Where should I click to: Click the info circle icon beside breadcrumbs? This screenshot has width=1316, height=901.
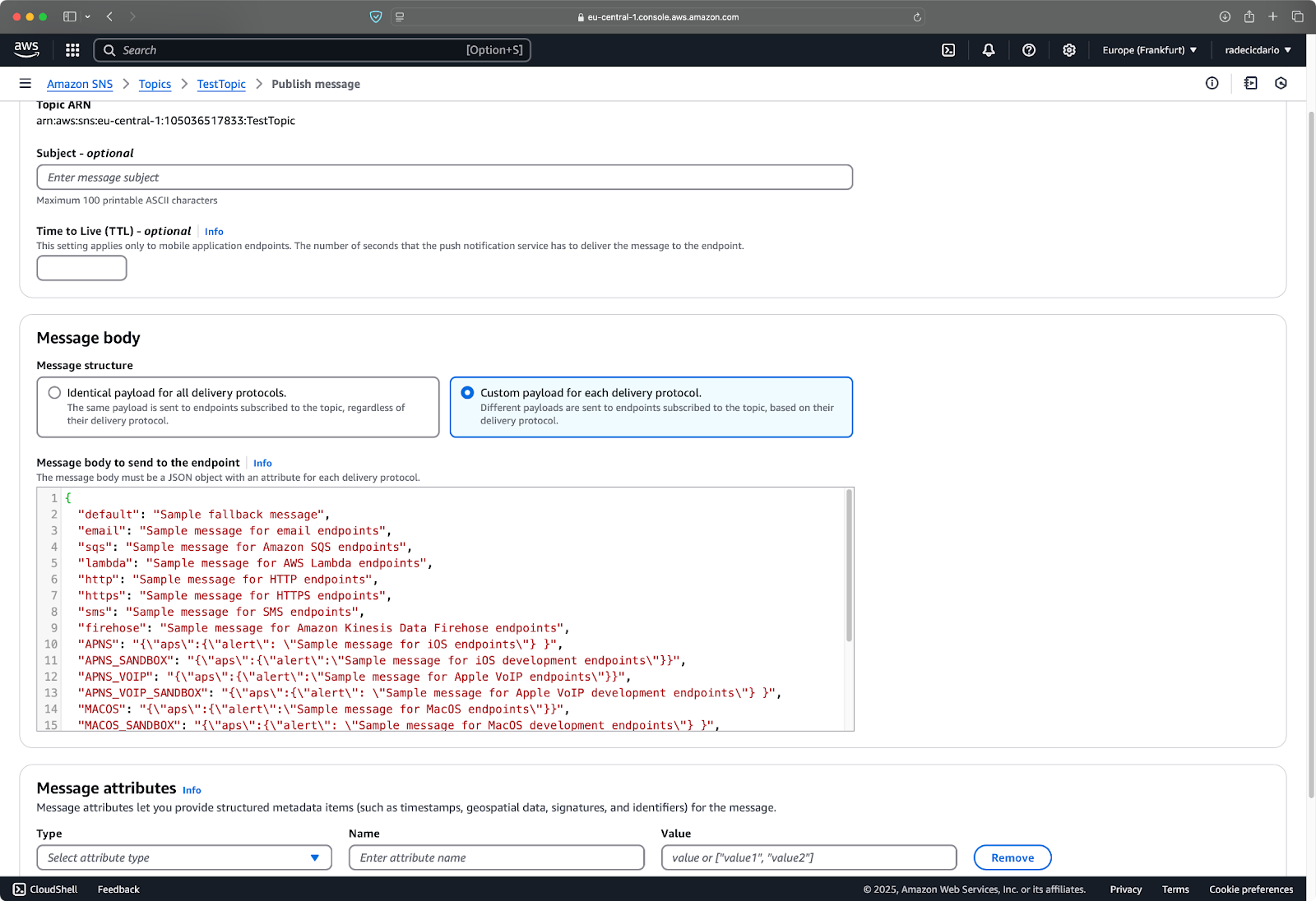pos(1212,83)
